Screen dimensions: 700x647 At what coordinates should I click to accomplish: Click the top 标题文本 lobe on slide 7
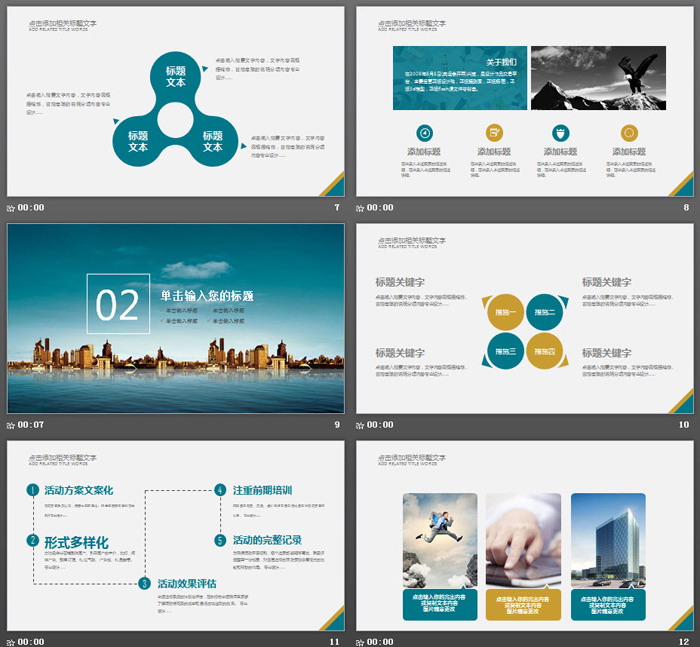[x=176, y=76]
